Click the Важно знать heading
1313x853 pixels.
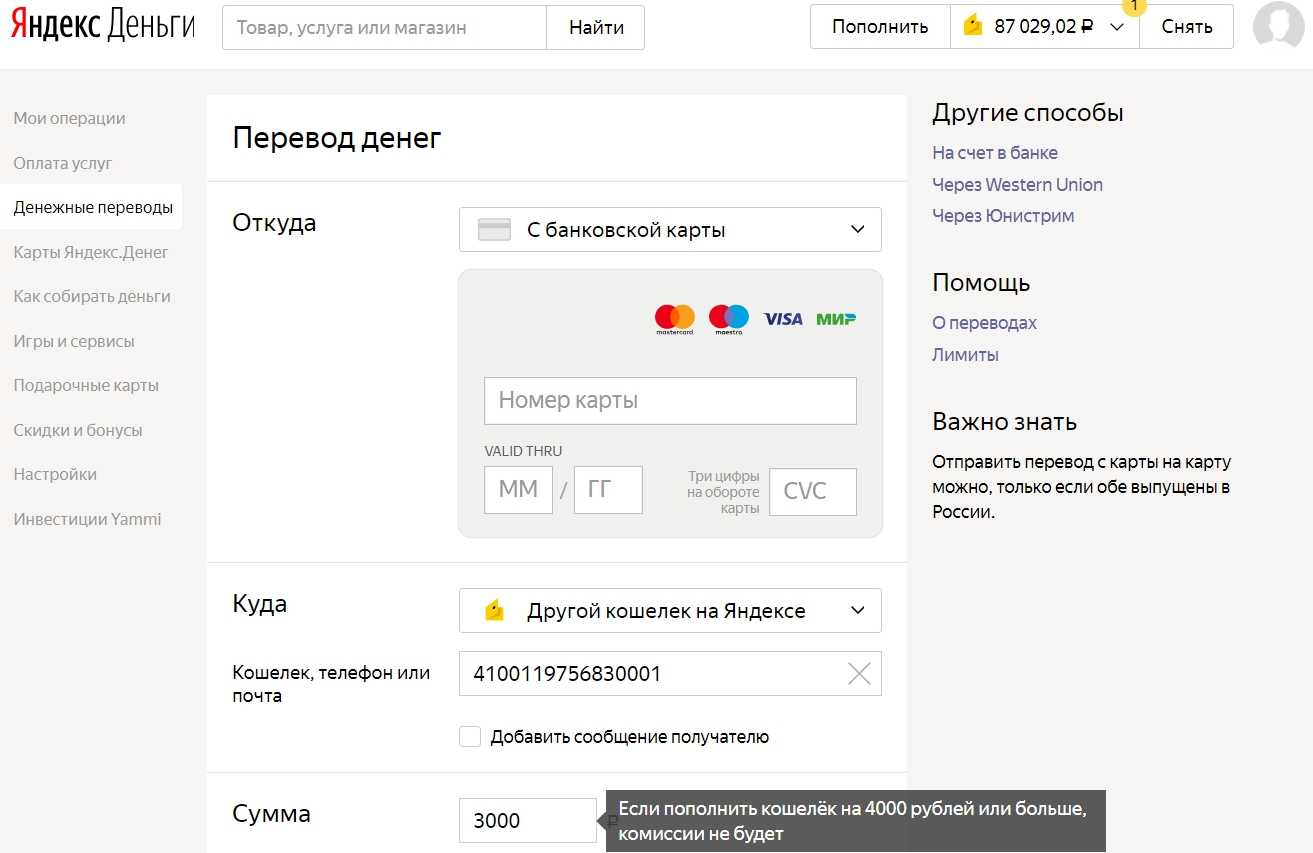click(x=1004, y=421)
